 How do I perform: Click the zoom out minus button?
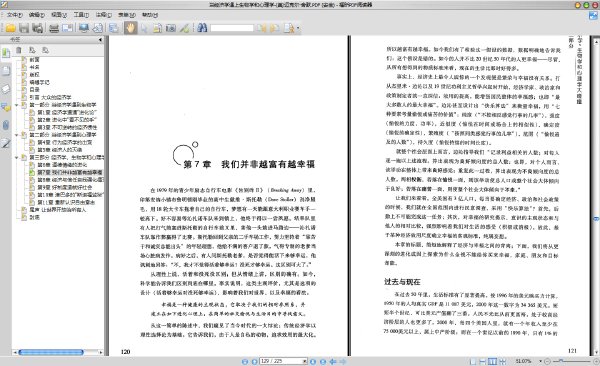tap(547, 361)
